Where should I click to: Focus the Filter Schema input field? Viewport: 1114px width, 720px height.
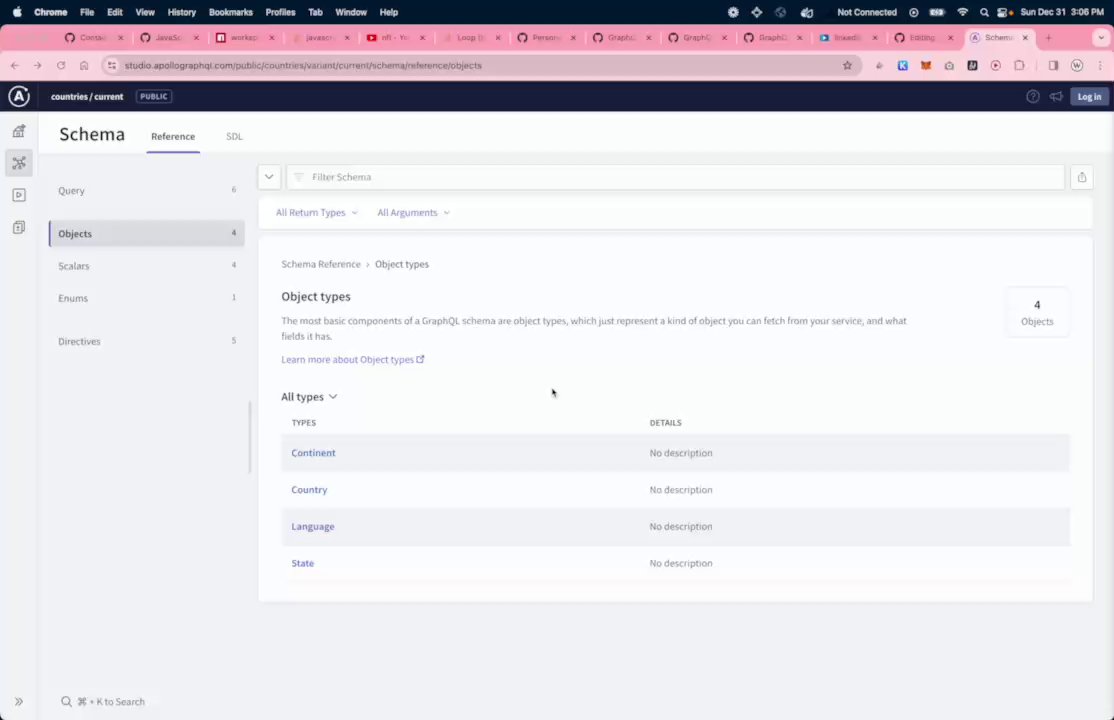click(x=675, y=177)
